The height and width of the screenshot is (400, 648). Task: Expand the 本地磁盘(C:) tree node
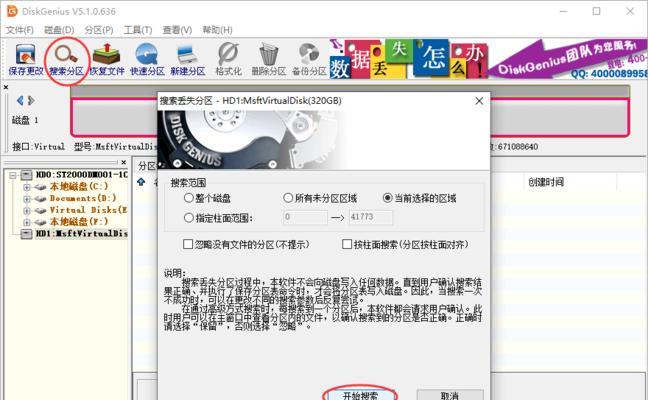(x=26, y=187)
